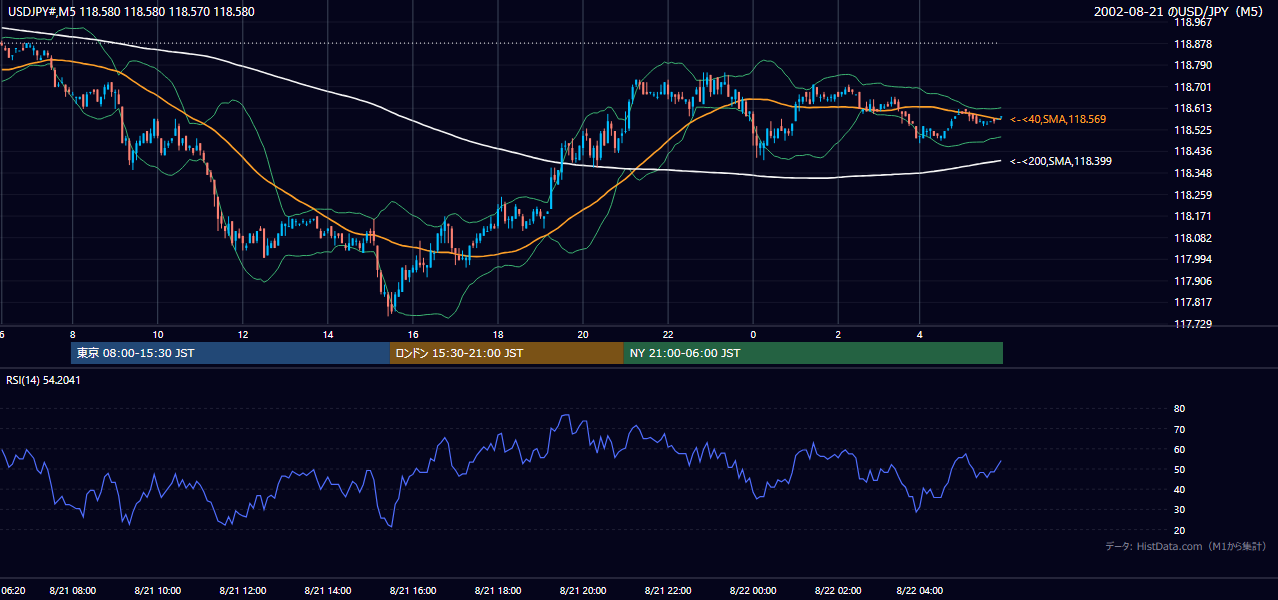Click the HistData.com data source credit
The height and width of the screenshot is (600, 1278).
click(x=1186, y=546)
